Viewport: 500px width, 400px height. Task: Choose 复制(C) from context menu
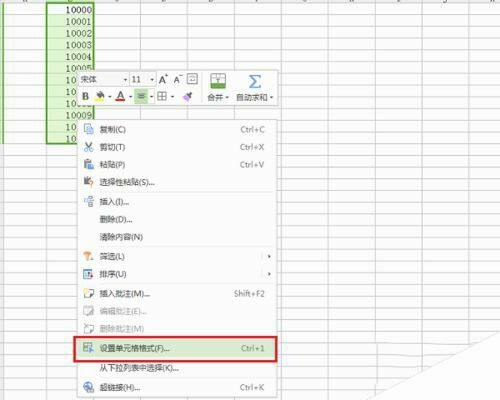tap(177, 129)
